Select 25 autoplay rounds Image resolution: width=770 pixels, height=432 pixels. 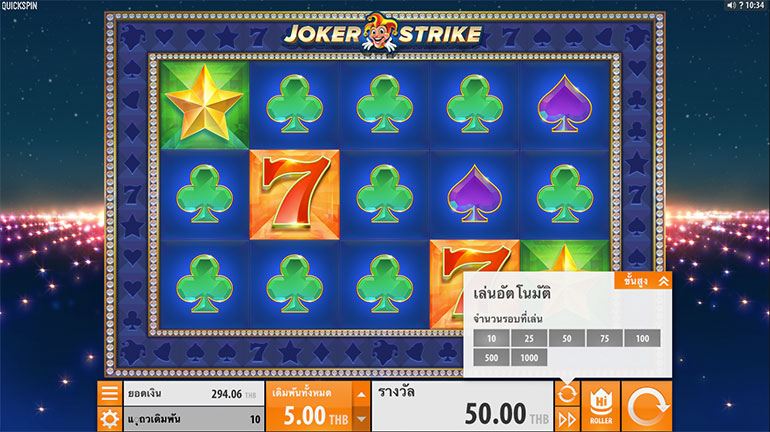529,338
